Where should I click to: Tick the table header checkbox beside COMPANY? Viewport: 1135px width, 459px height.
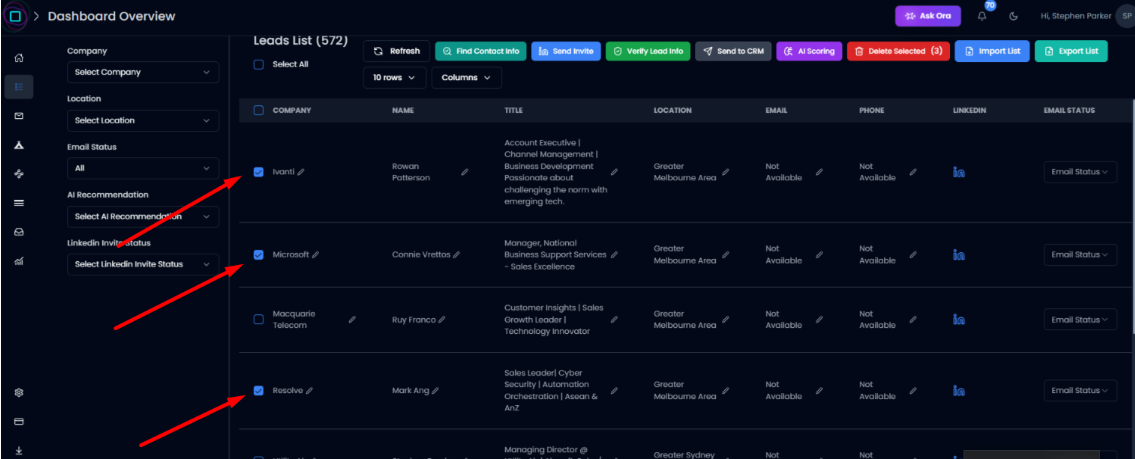[258, 110]
